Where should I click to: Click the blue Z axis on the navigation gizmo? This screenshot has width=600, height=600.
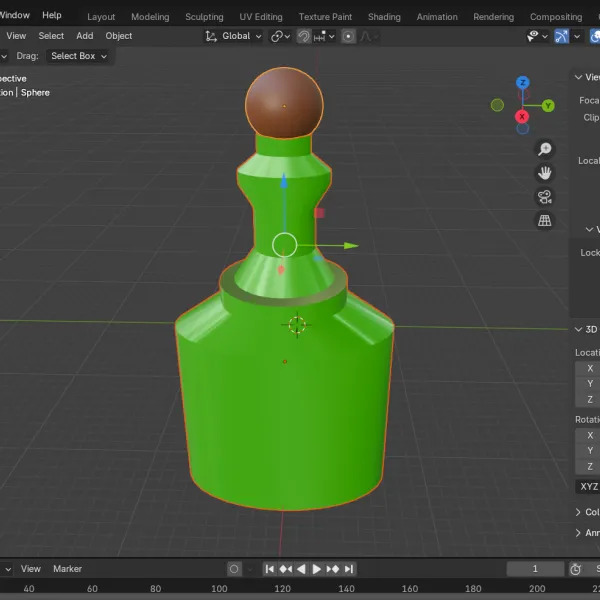[x=523, y=82]
